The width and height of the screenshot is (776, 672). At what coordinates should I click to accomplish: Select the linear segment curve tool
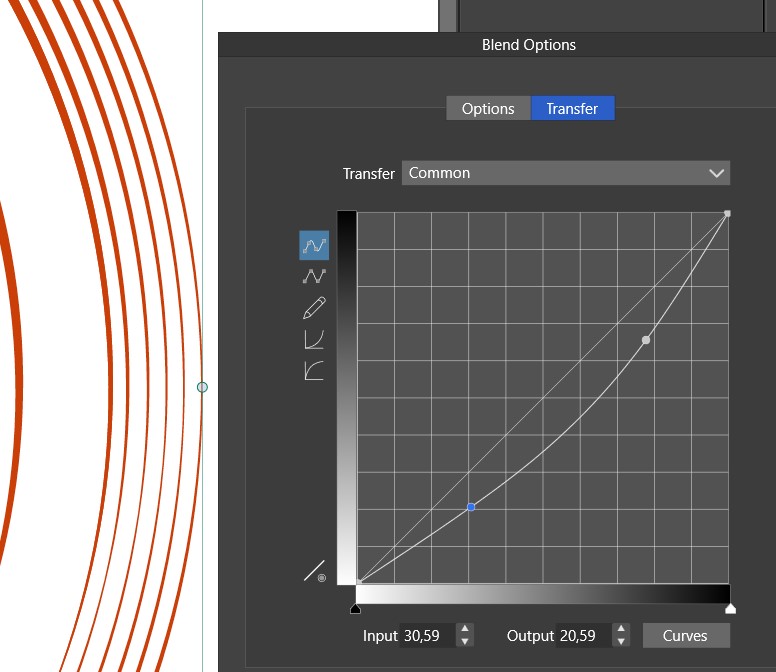(314, 277)
